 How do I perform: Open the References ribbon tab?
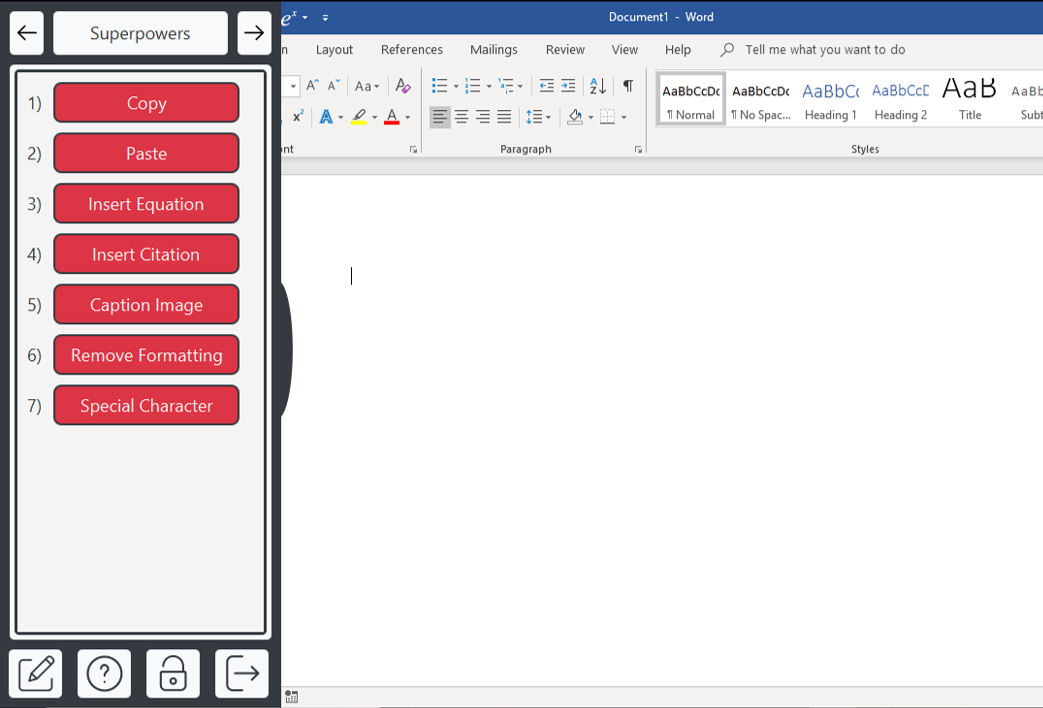[x=411, y=50]
